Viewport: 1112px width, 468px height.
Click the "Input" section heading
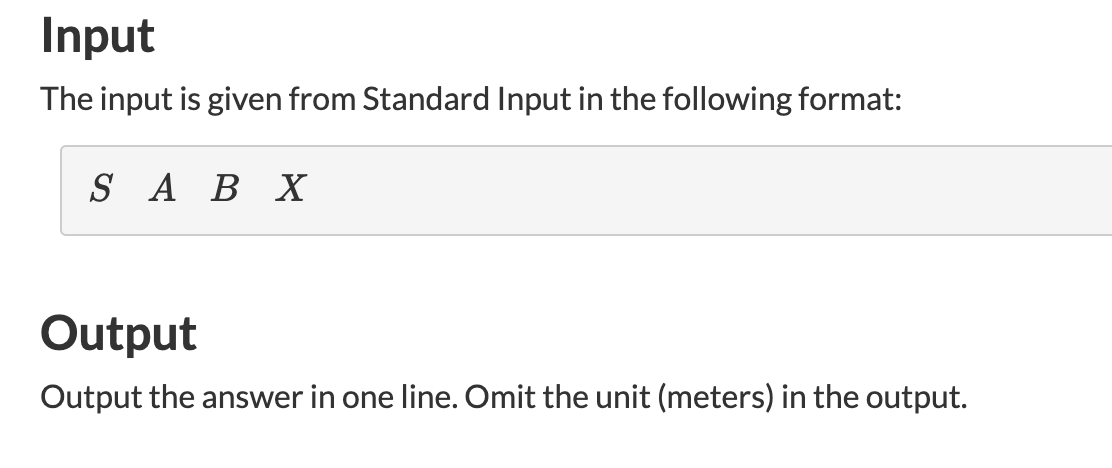98,36
